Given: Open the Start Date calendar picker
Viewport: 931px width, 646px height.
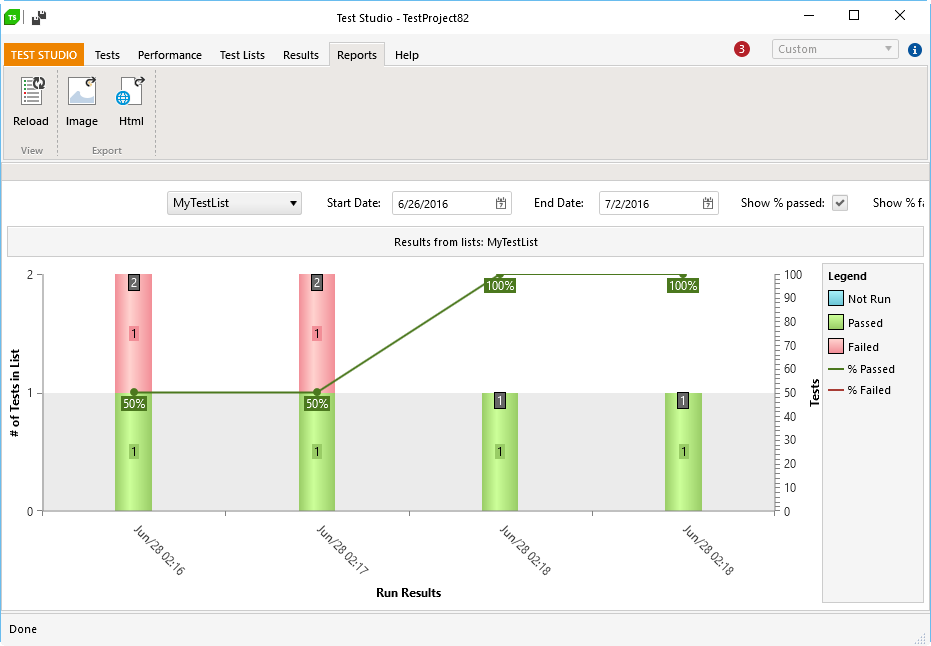Looking at the screenshot, I should pos(501,203).
